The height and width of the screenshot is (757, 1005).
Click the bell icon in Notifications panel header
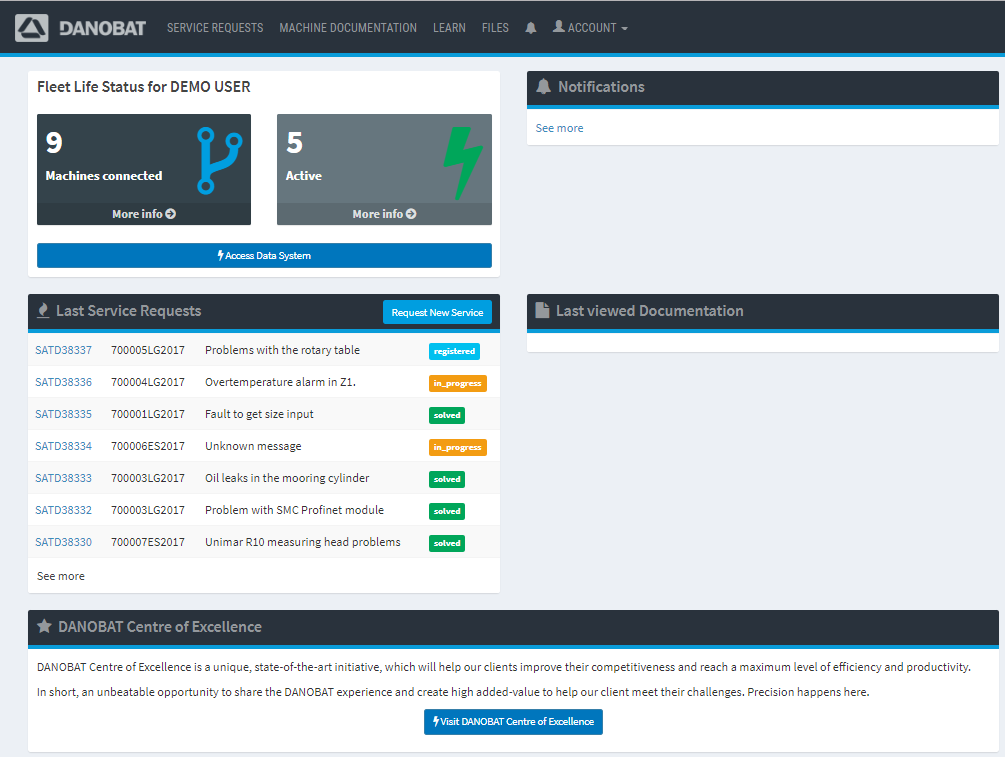(544, 87)
